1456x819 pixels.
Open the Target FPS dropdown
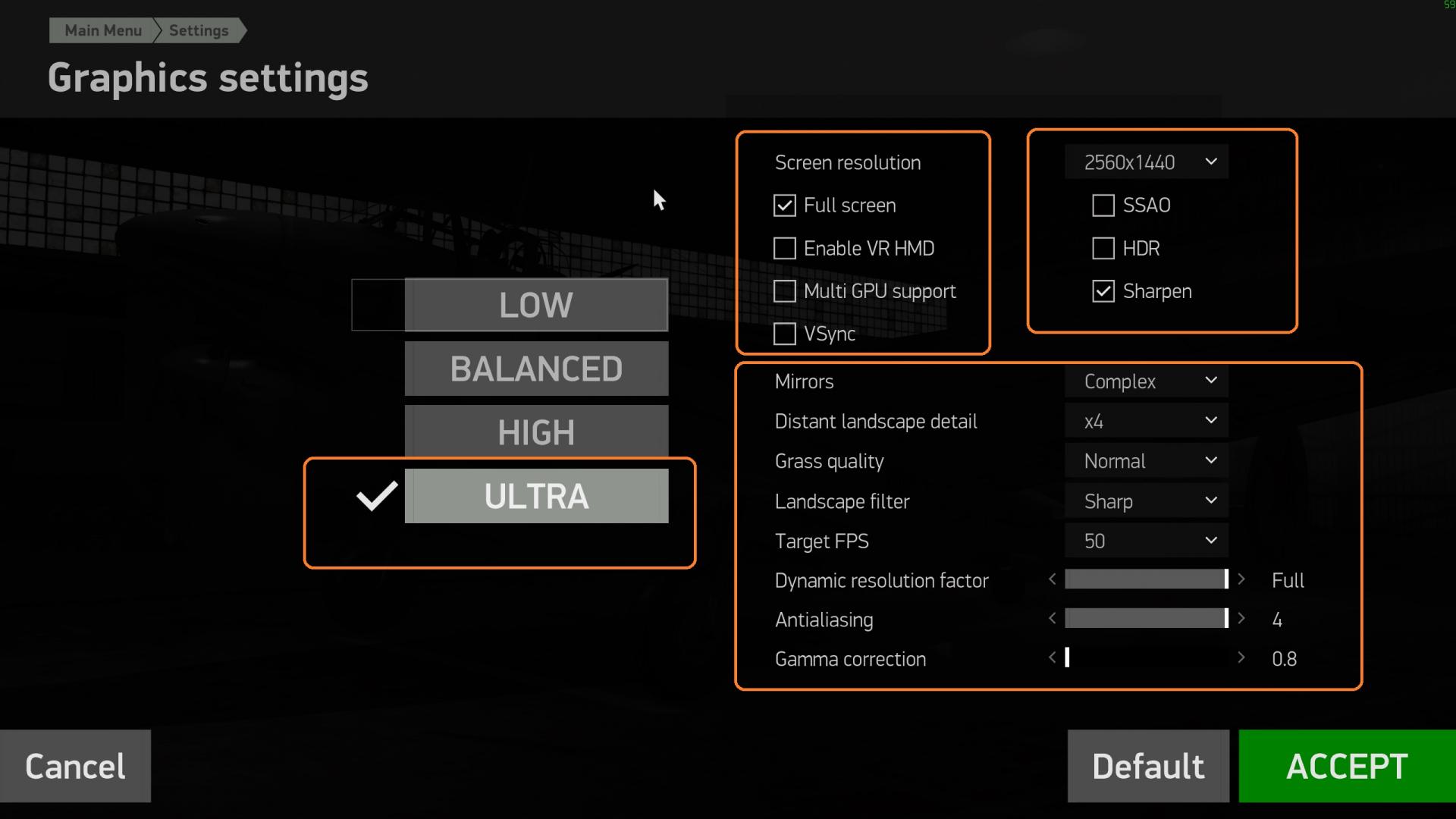1147,541
